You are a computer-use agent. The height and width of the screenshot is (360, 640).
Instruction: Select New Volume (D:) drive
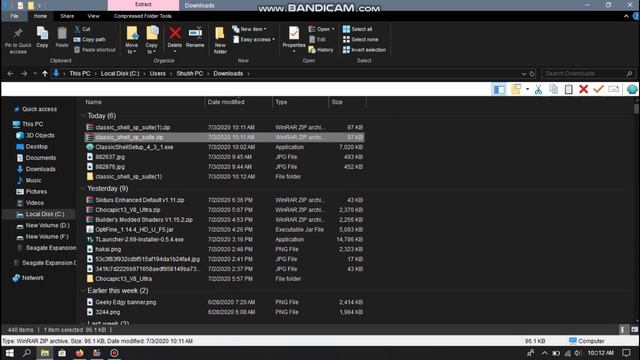tap(47, 225)
